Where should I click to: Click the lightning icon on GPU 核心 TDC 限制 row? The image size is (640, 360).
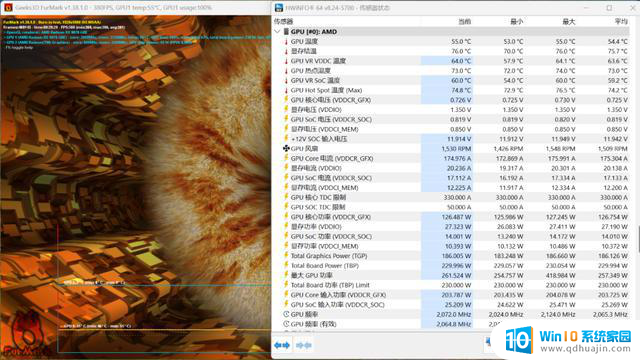pyautogui.click(x=286, y=197)
